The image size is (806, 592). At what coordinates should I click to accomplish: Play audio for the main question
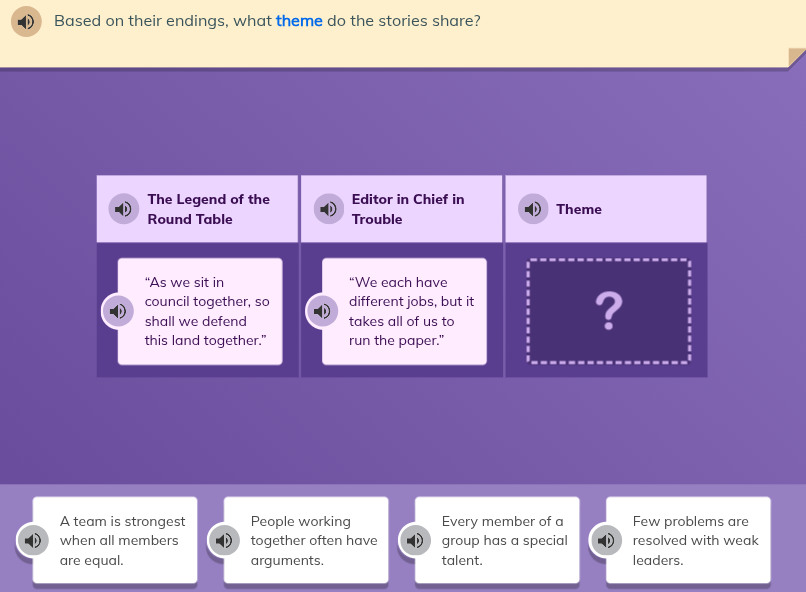[26, 21]
